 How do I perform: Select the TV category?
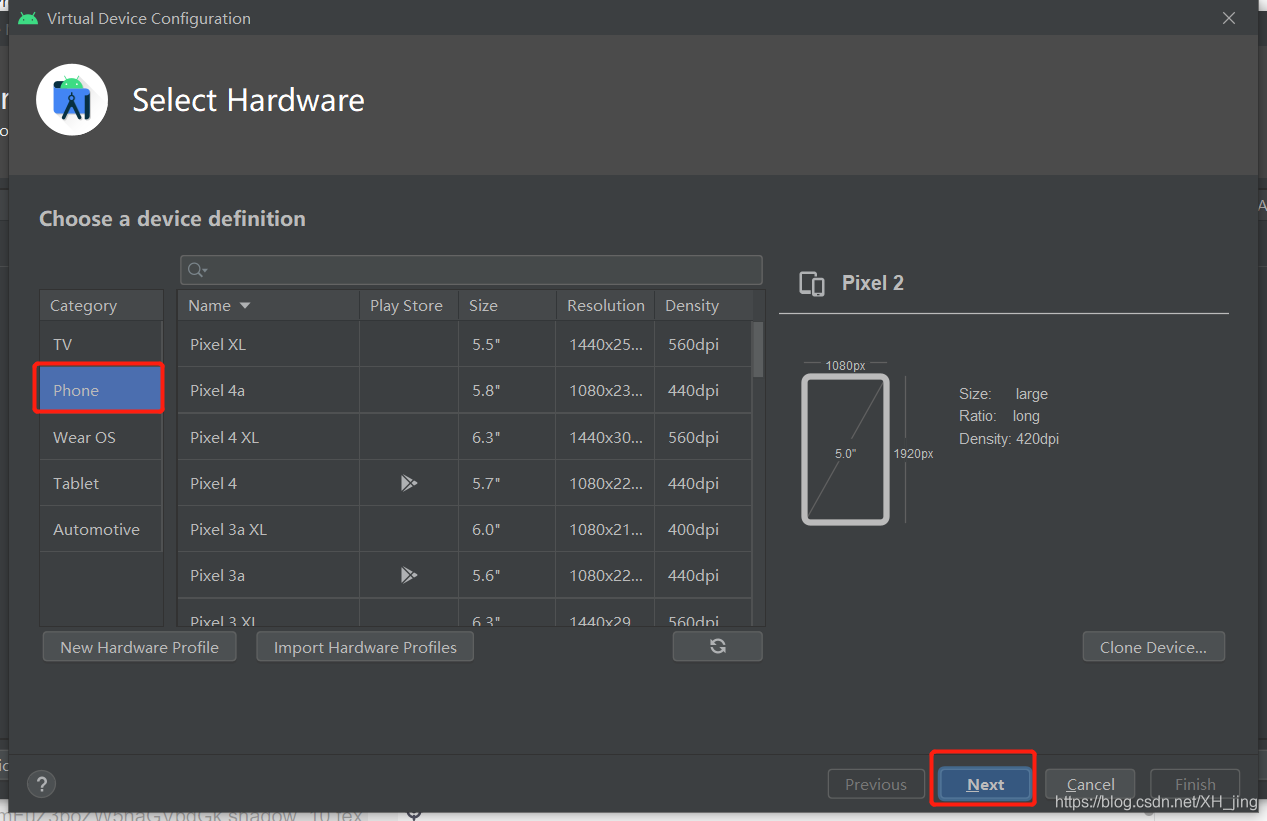[x=101, y=344]
